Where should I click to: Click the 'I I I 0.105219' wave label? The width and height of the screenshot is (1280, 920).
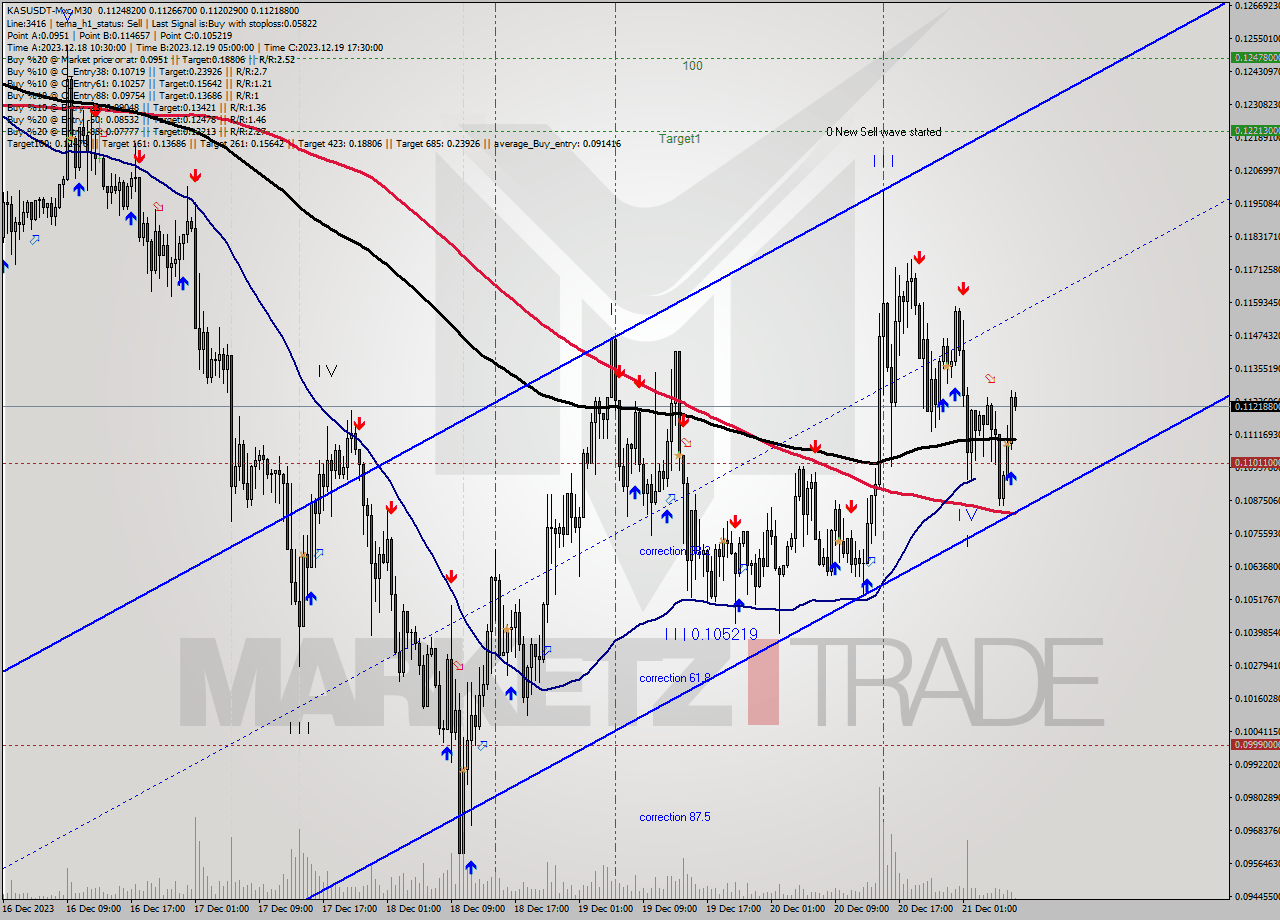(711, 634)
